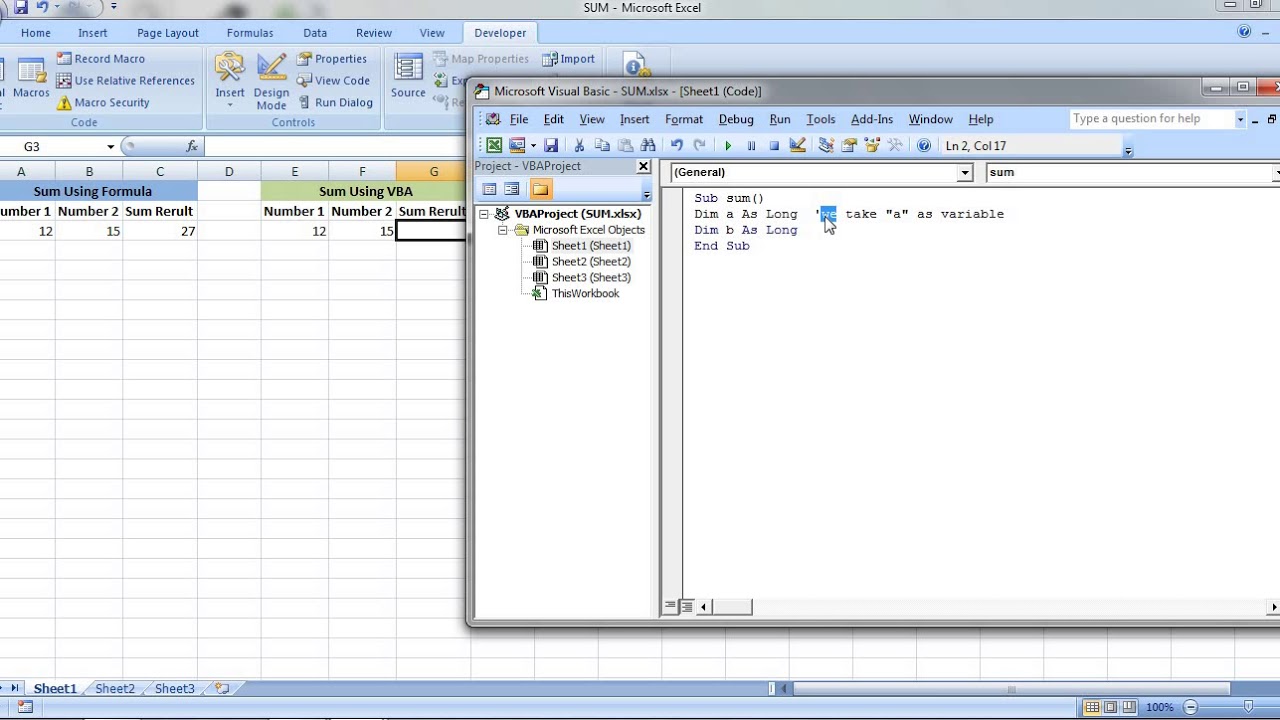This screenshot has height=720, width=1280.
Task: Click the Cut scissors icon in VBA toolbar
Action: (x=579, y=146)
